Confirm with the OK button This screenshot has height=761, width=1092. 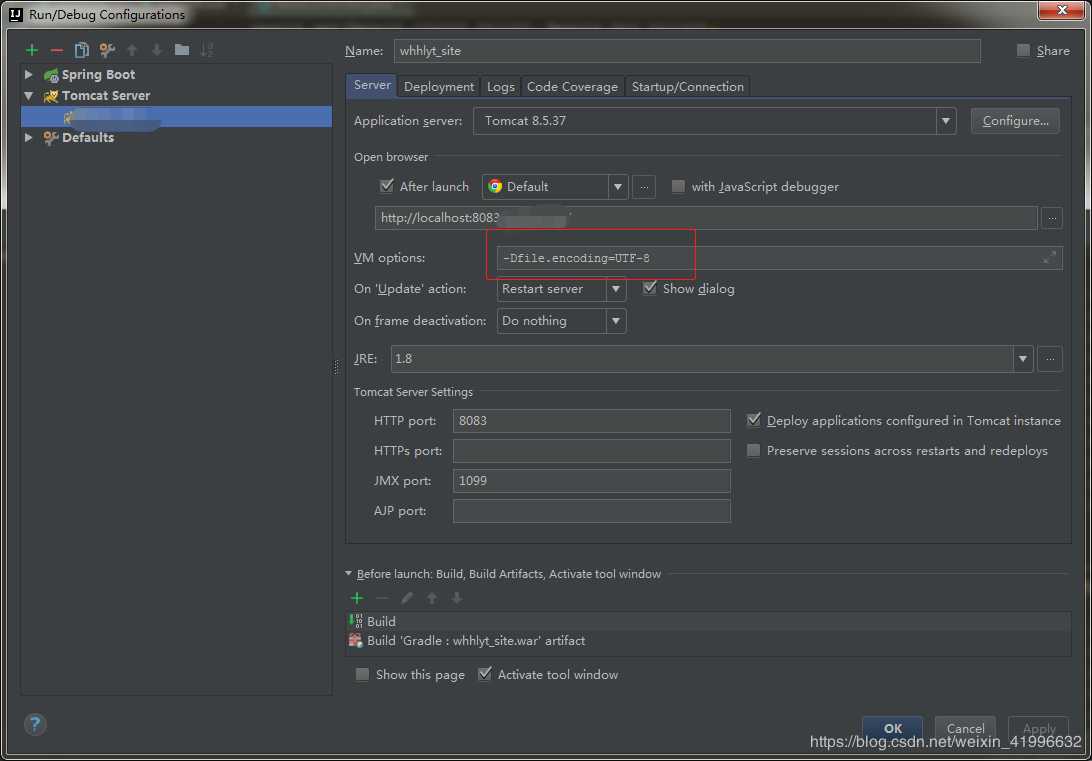click(x=892, y=728)
